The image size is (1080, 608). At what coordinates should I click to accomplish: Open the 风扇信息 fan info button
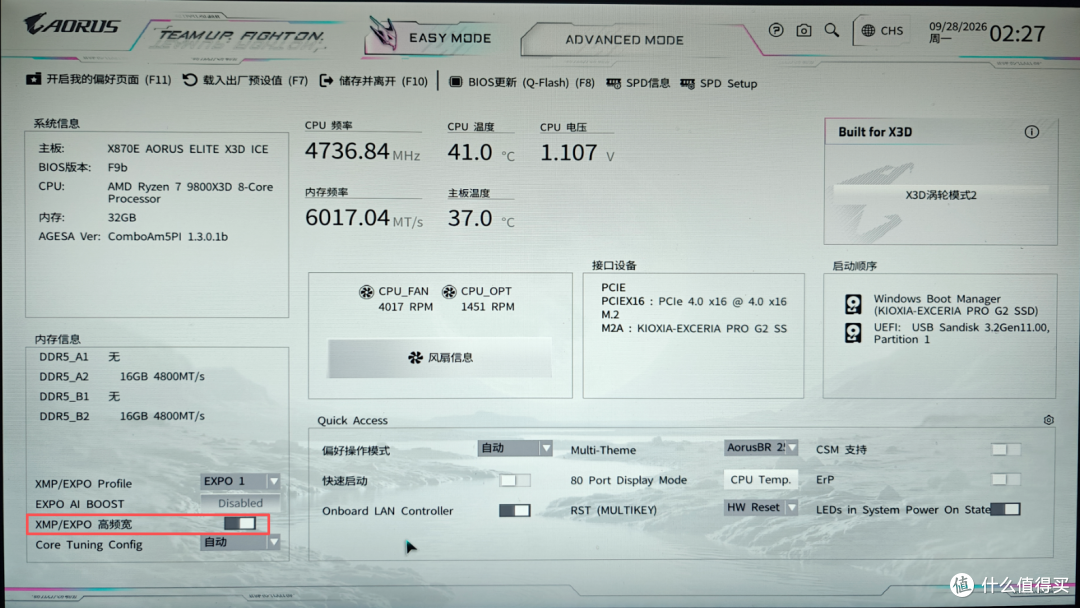coord(439,358)
